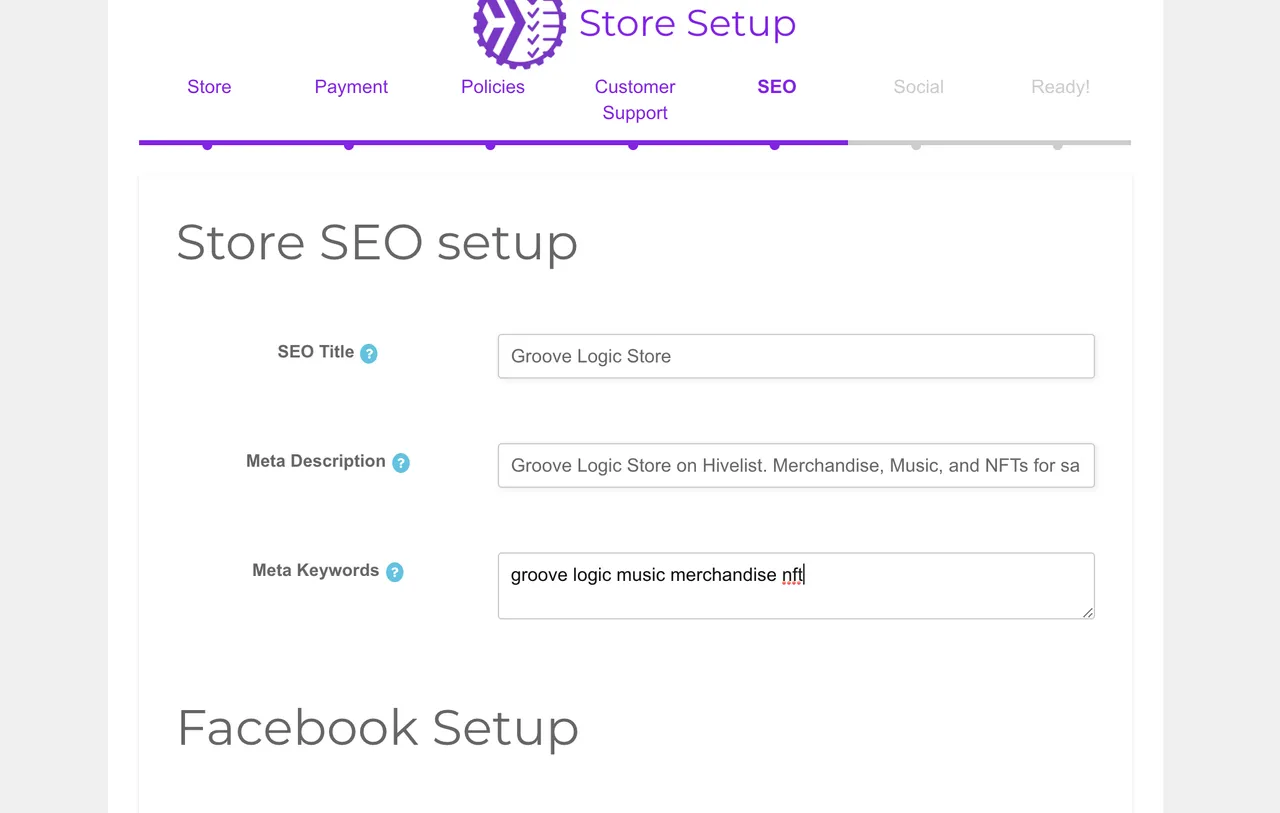Click the SEO Title input field

click(796, 356)
